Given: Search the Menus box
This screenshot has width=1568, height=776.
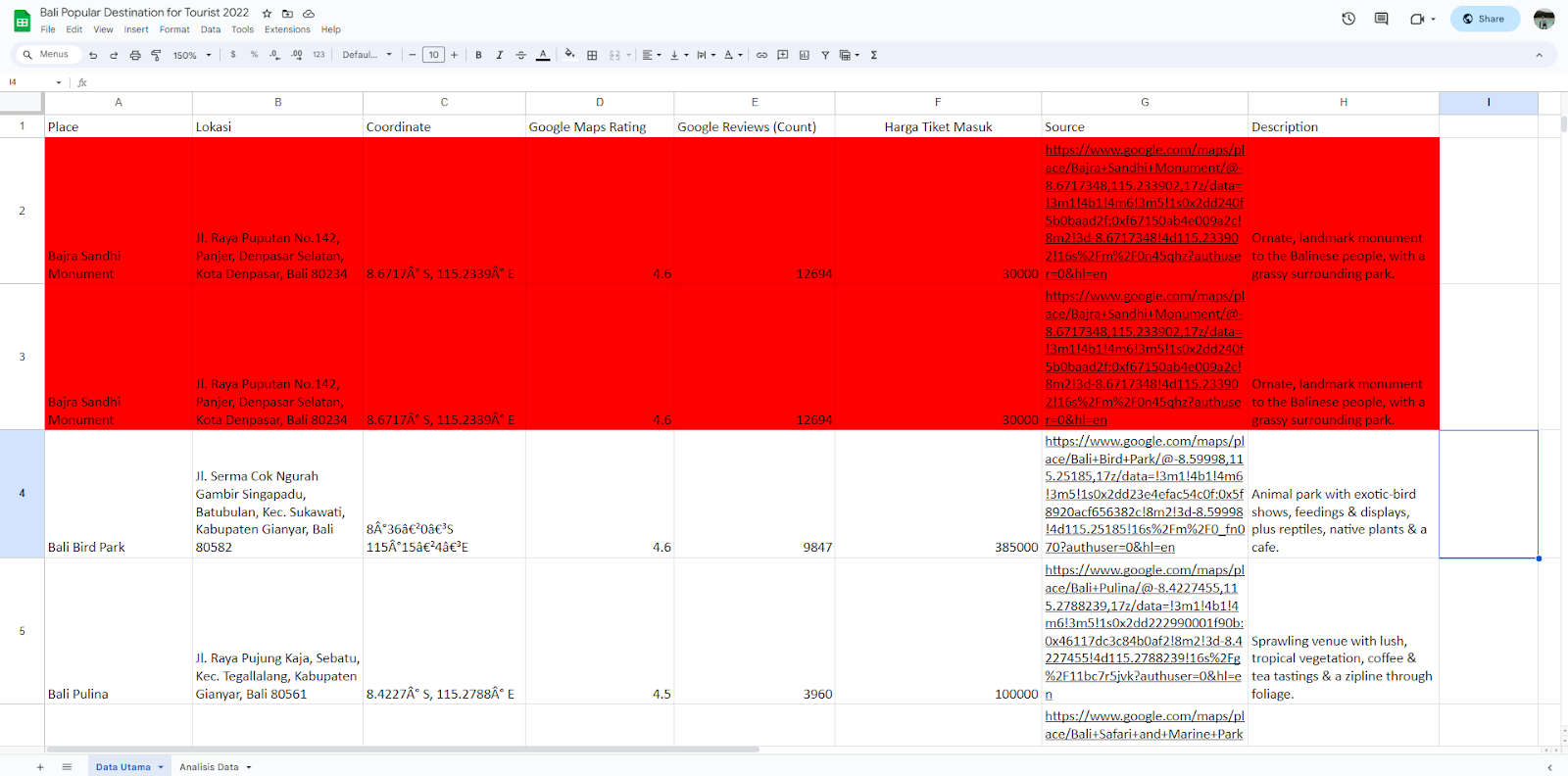Looking at the screenshot, I should tap(49, 55).
